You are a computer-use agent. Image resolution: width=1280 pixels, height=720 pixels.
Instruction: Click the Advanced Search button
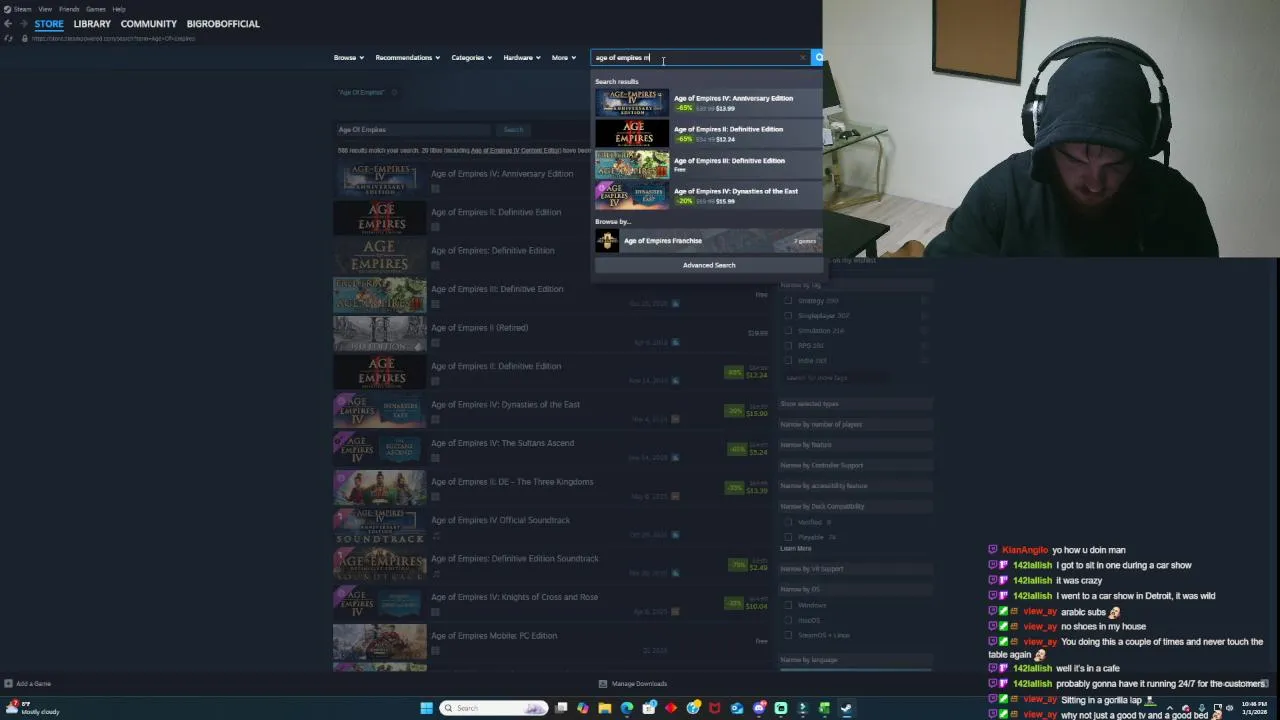coord(709,265)
